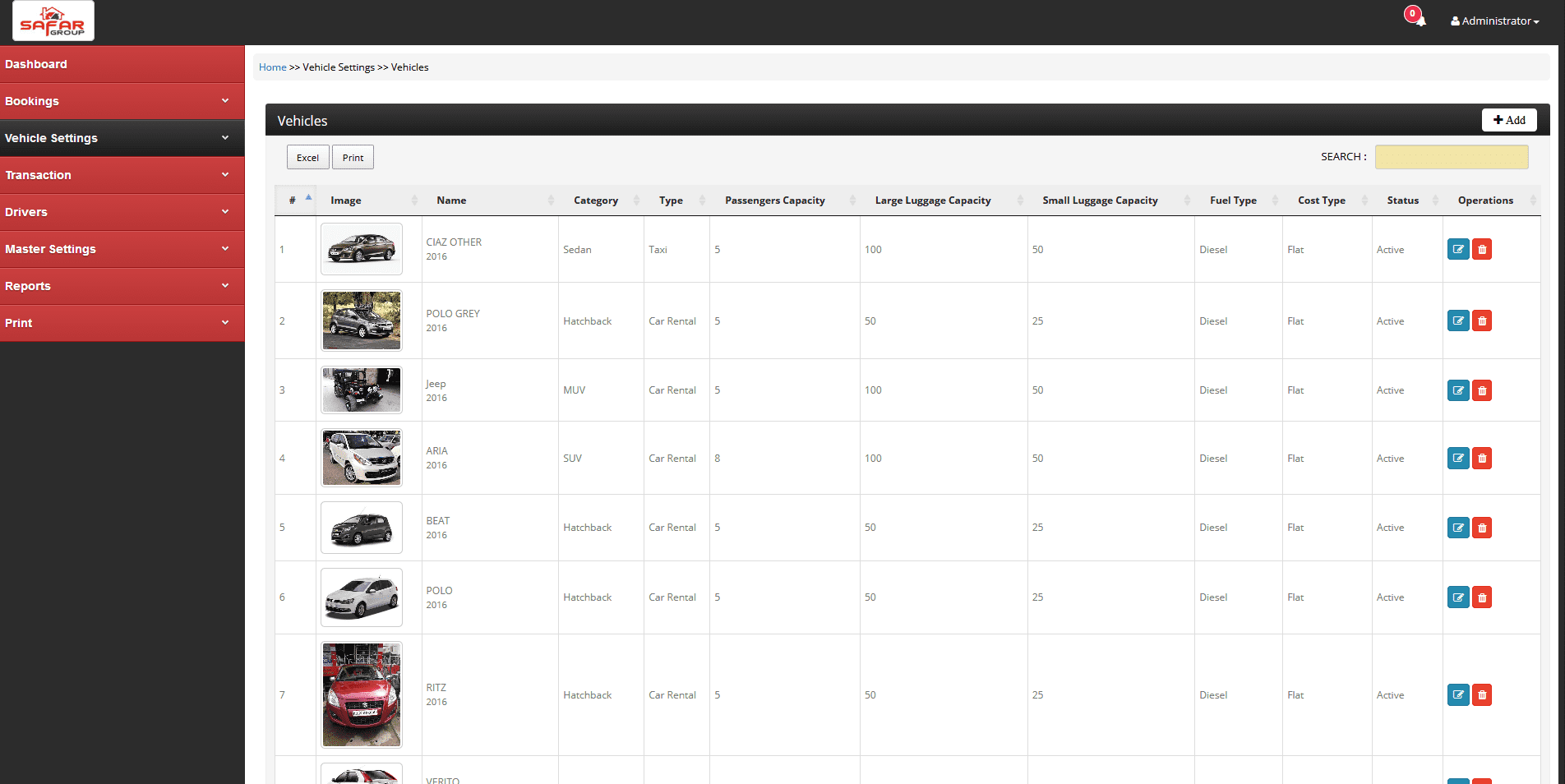Edit the Jeep vehicle entry
1565x784 pixels.
coord(1458,390)
